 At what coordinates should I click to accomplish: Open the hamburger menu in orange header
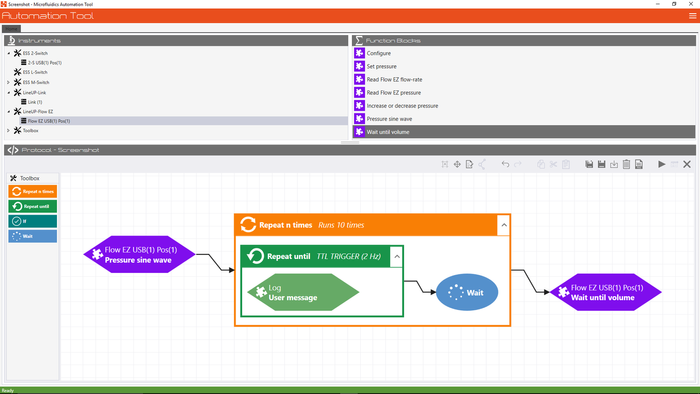[x=692, y=16]
